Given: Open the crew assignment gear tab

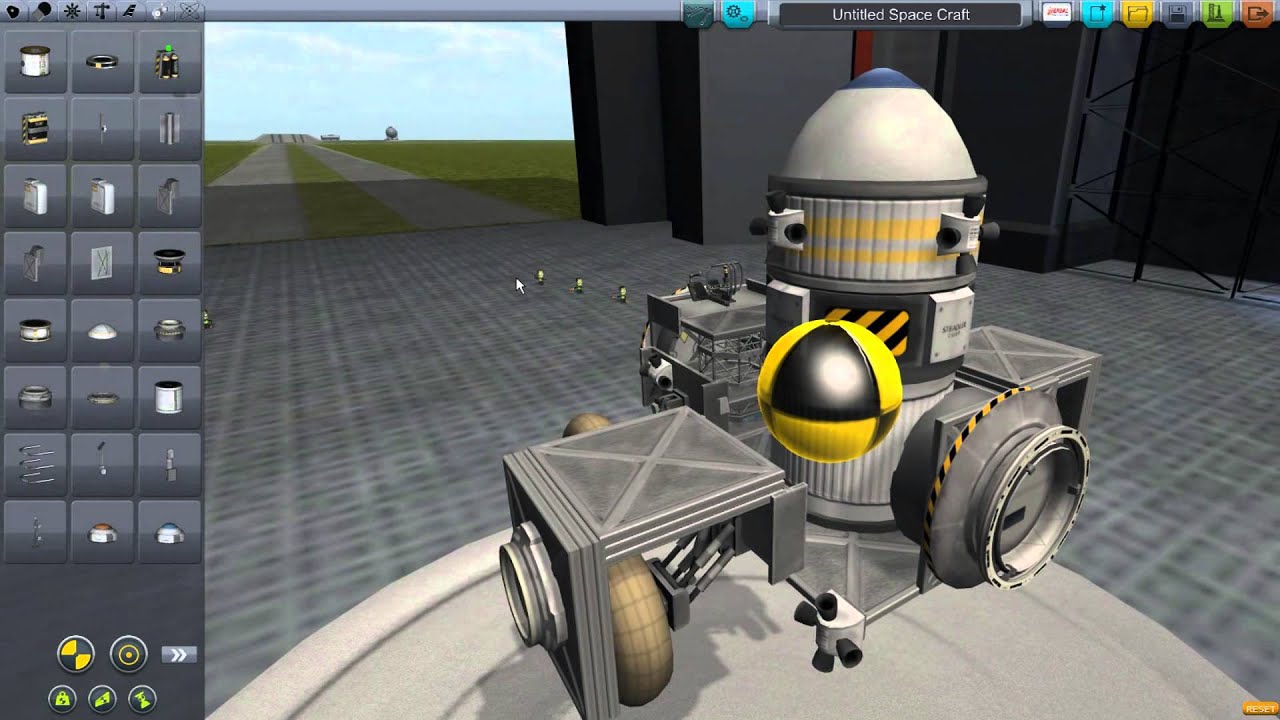Looking at the screenshot, I should (738, 14).
